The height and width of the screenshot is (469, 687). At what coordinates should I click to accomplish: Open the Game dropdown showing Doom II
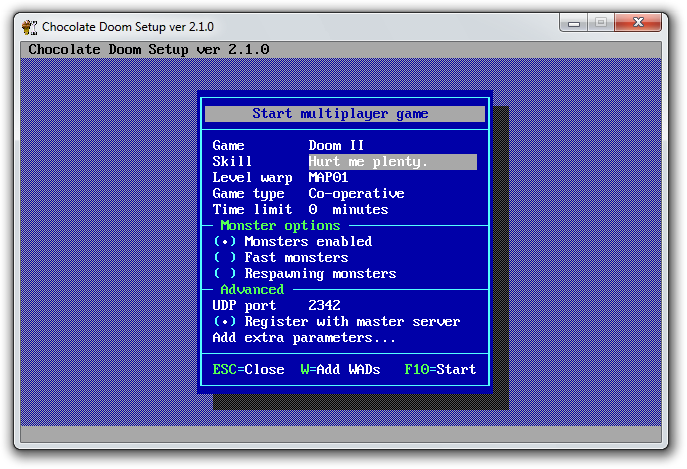(336, 146)
